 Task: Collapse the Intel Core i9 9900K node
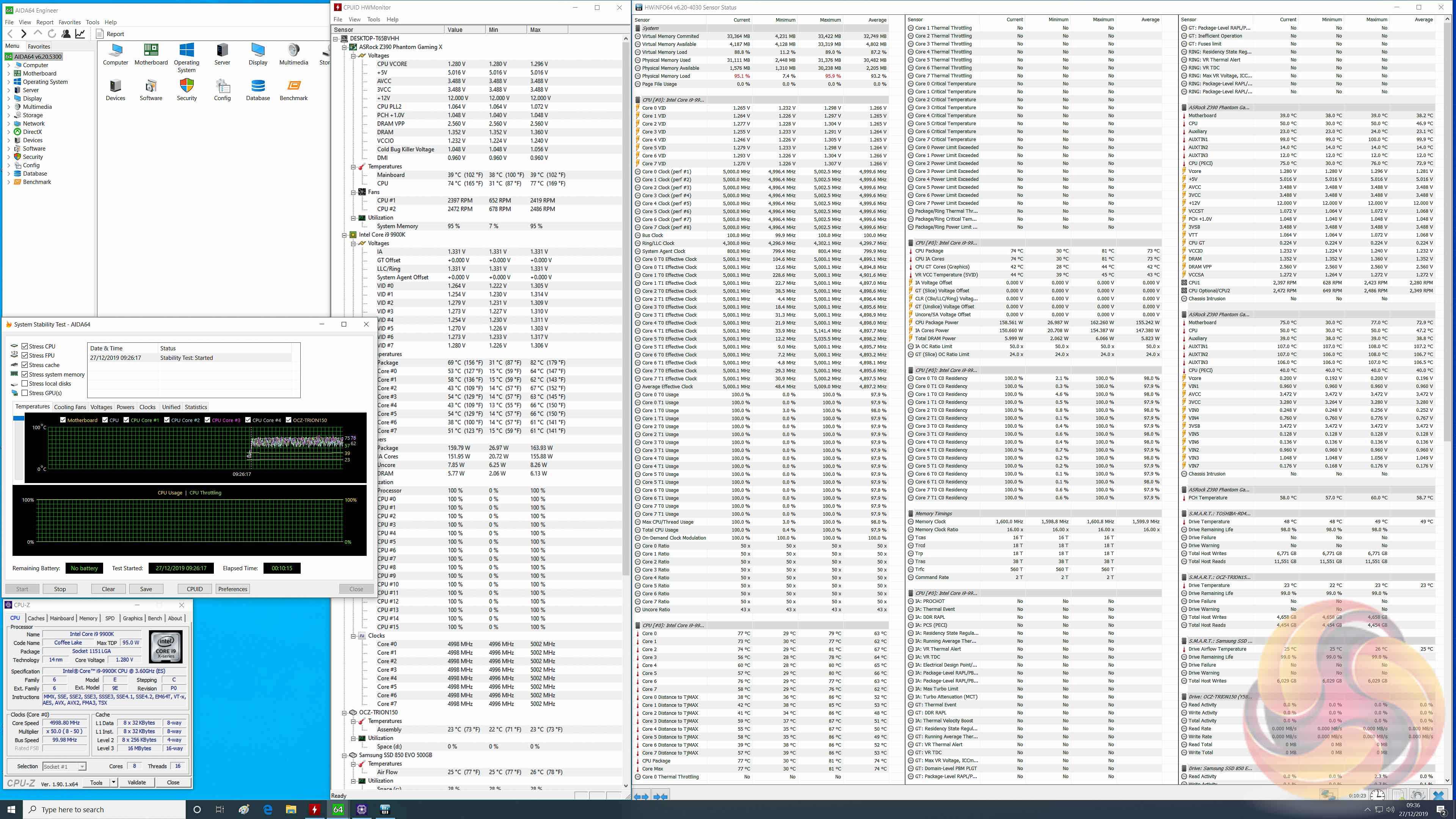point(344,235)
